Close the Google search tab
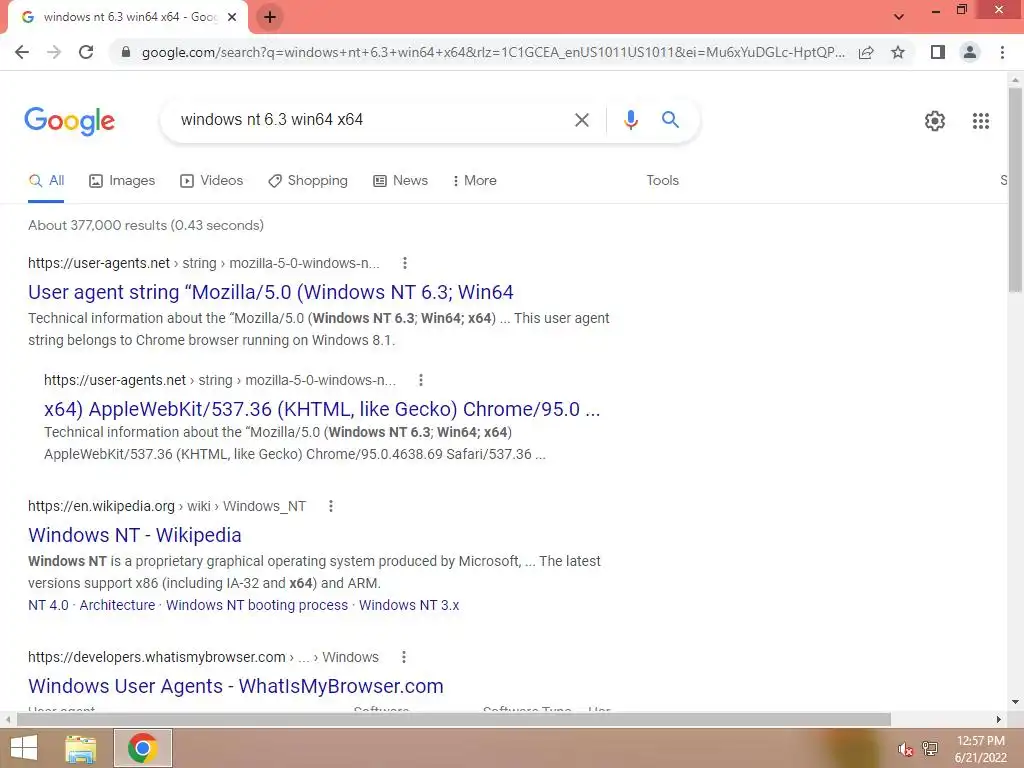Image resolution: width=1024 pixels, height=768 pixels. pyautogui.click(x=232, y=17)
